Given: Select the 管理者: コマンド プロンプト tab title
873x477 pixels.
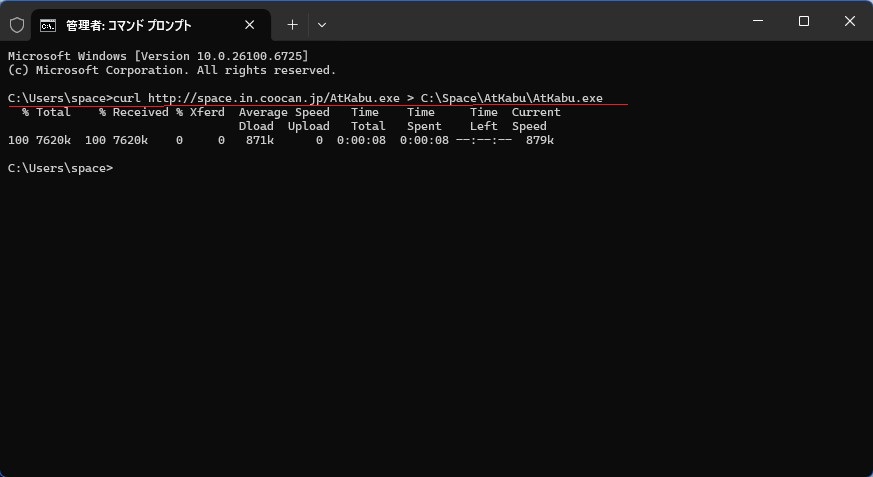Looking at the screenshot, I should 128,24.
